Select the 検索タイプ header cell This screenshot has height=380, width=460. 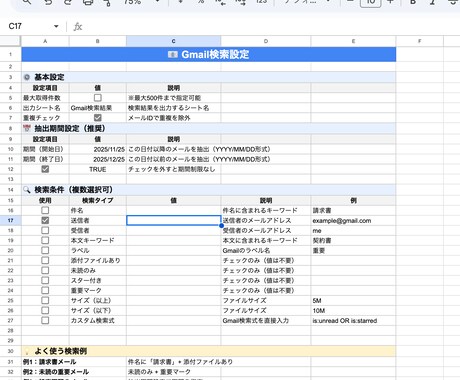tap(98, 200)
